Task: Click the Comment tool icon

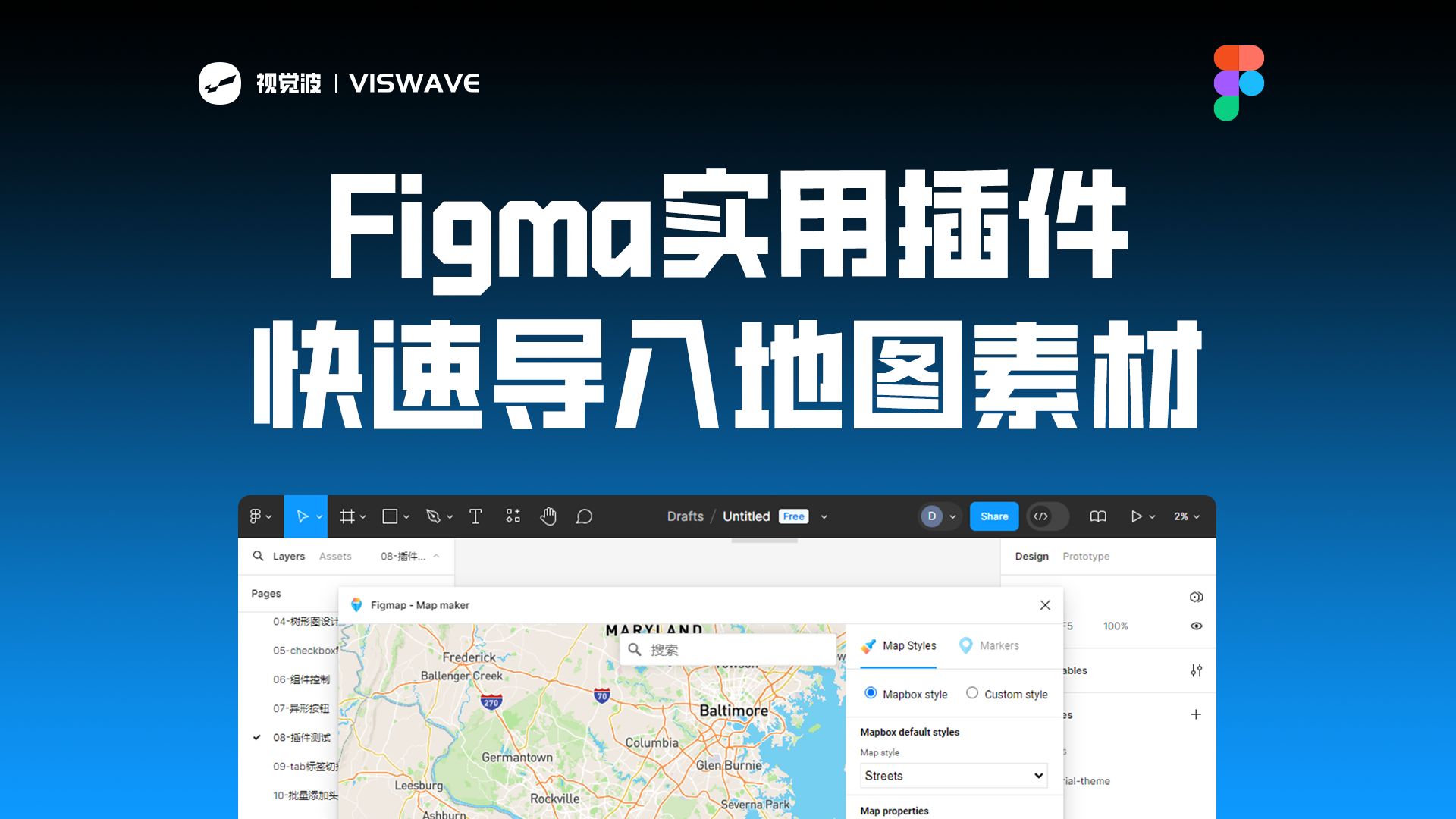Action: pyautogui.click(x=583, y=516)
